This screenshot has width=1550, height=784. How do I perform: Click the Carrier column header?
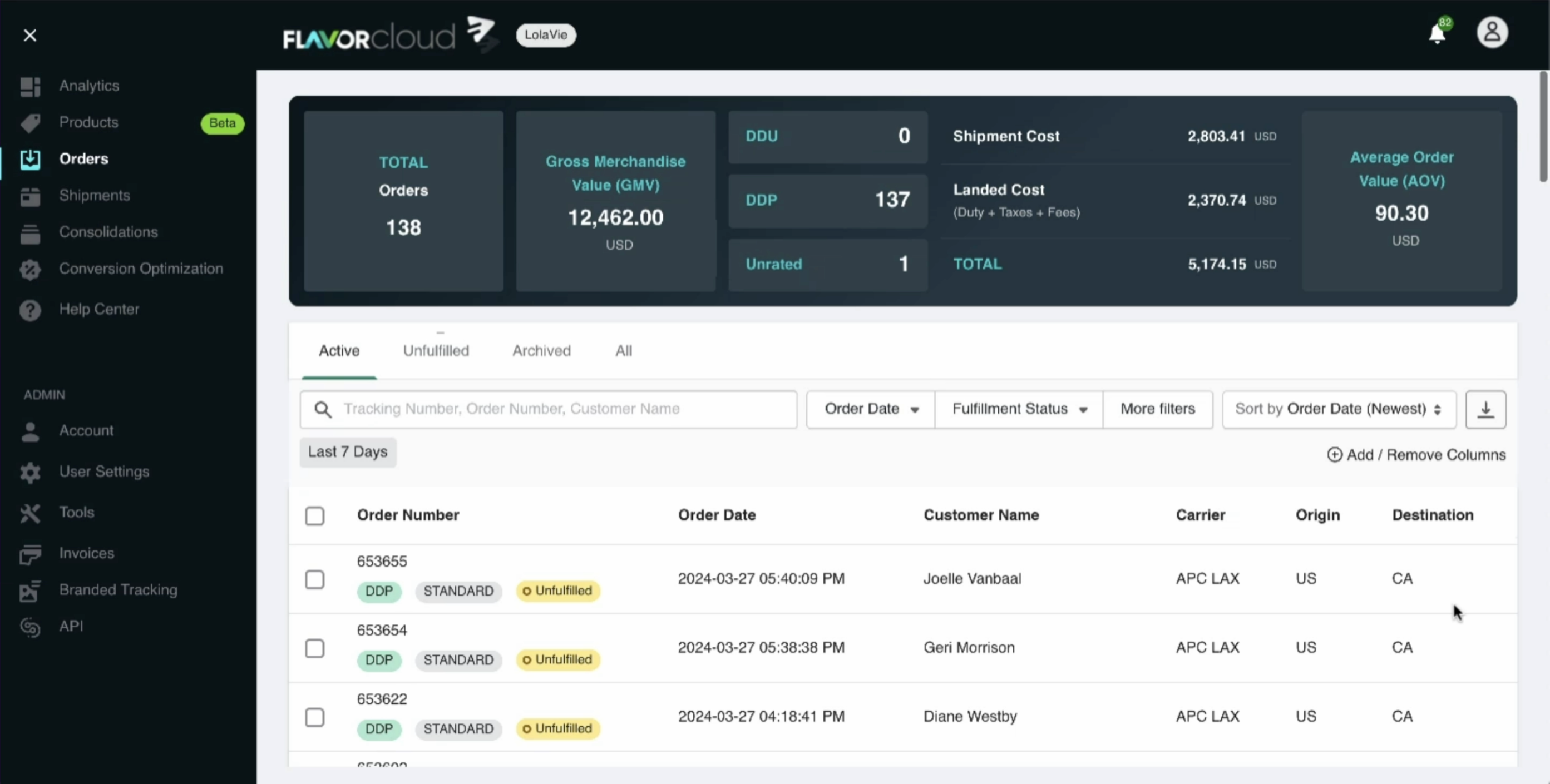(1201, 515)
